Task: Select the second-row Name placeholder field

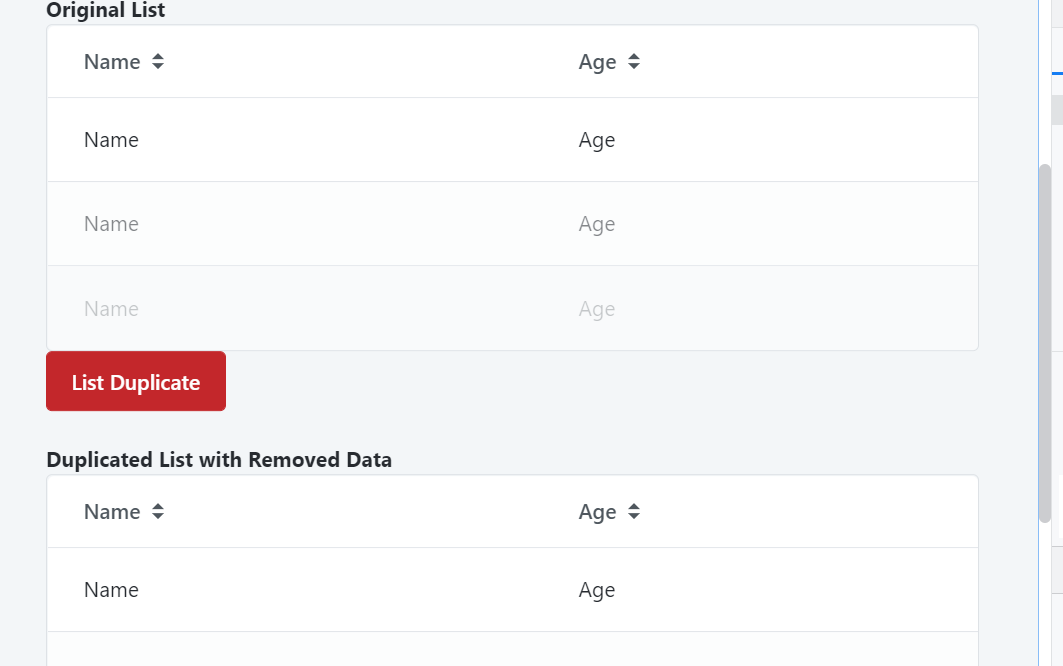Action: (111, 223)
